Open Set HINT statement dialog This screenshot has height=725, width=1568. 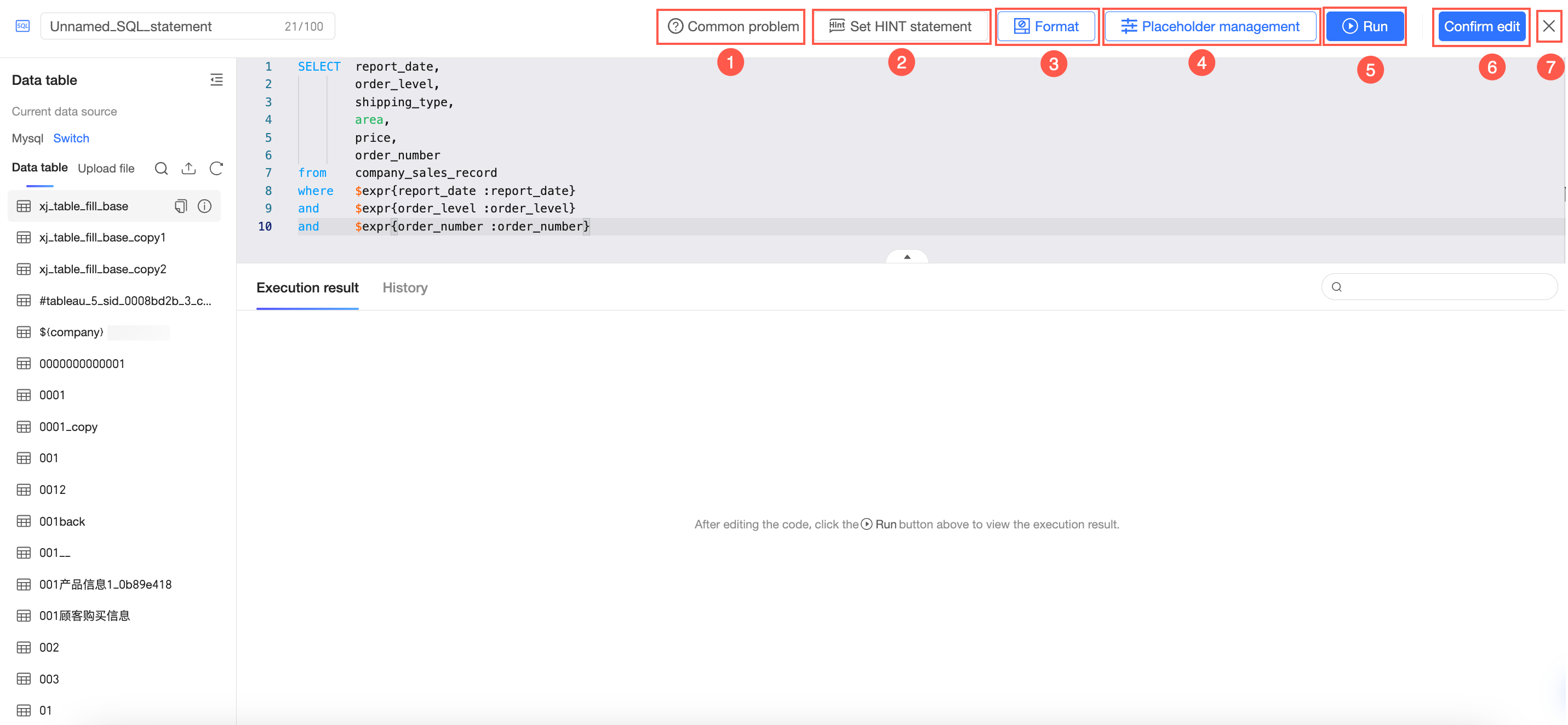coord(900,26)
